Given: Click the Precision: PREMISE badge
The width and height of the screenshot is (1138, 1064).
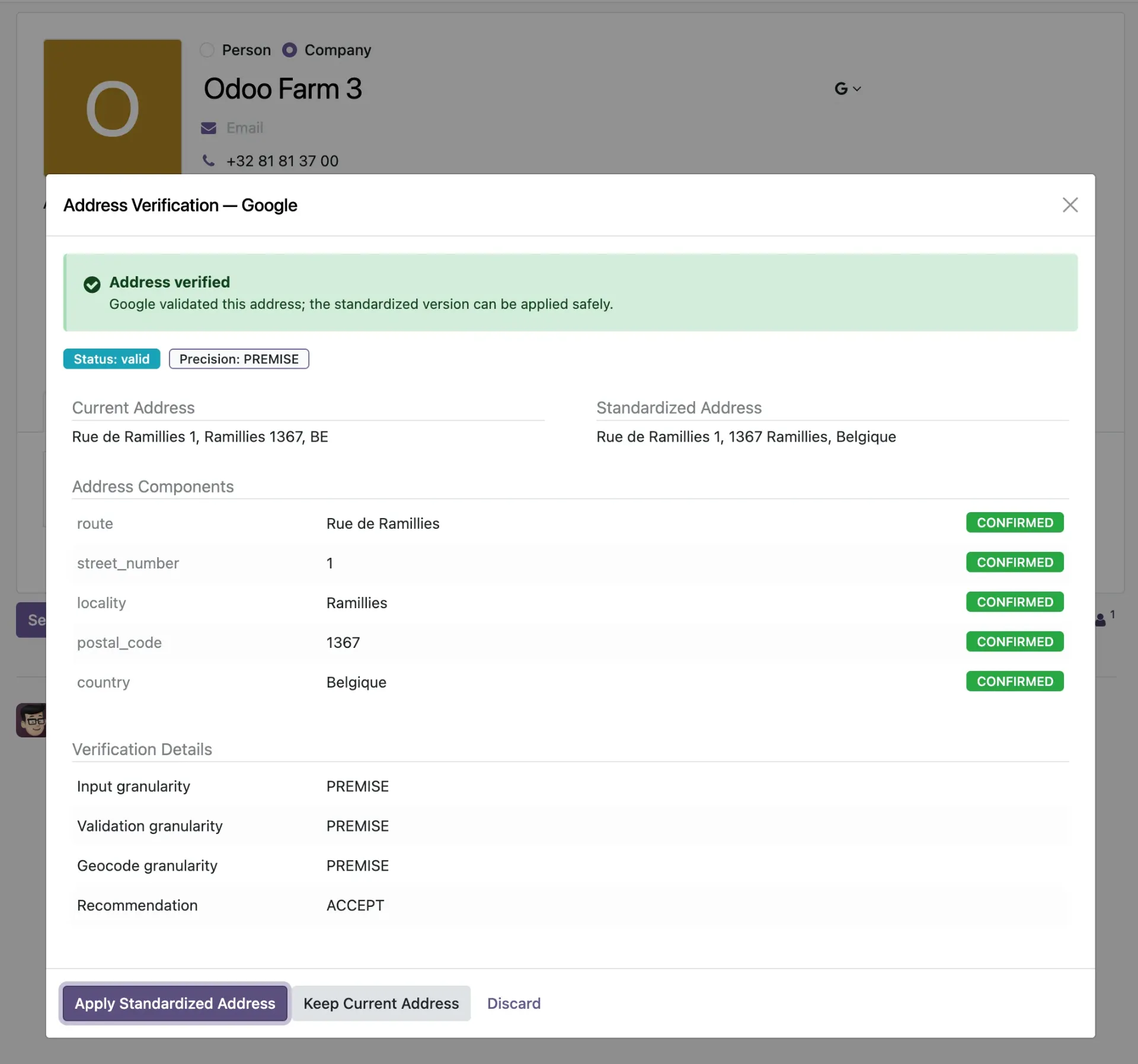Looking at the screenshot, I should [239, 359].
